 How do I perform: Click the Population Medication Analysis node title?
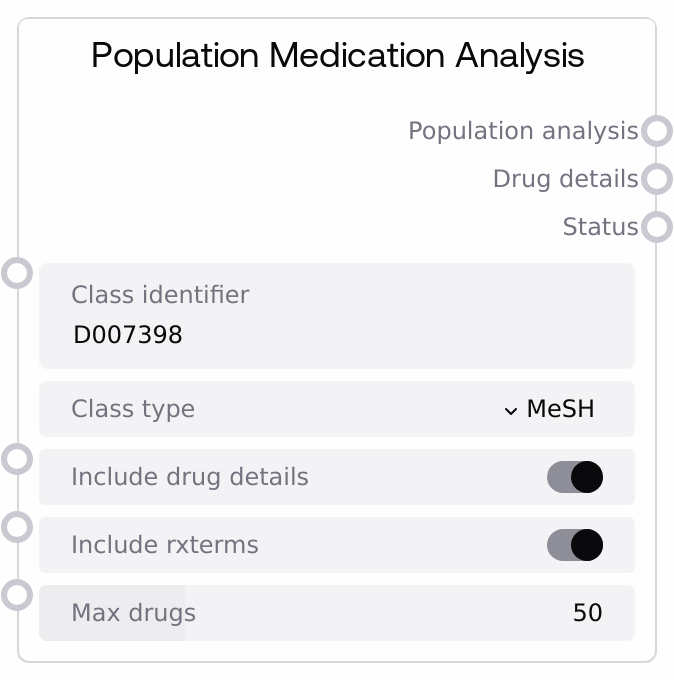point(337,55)
